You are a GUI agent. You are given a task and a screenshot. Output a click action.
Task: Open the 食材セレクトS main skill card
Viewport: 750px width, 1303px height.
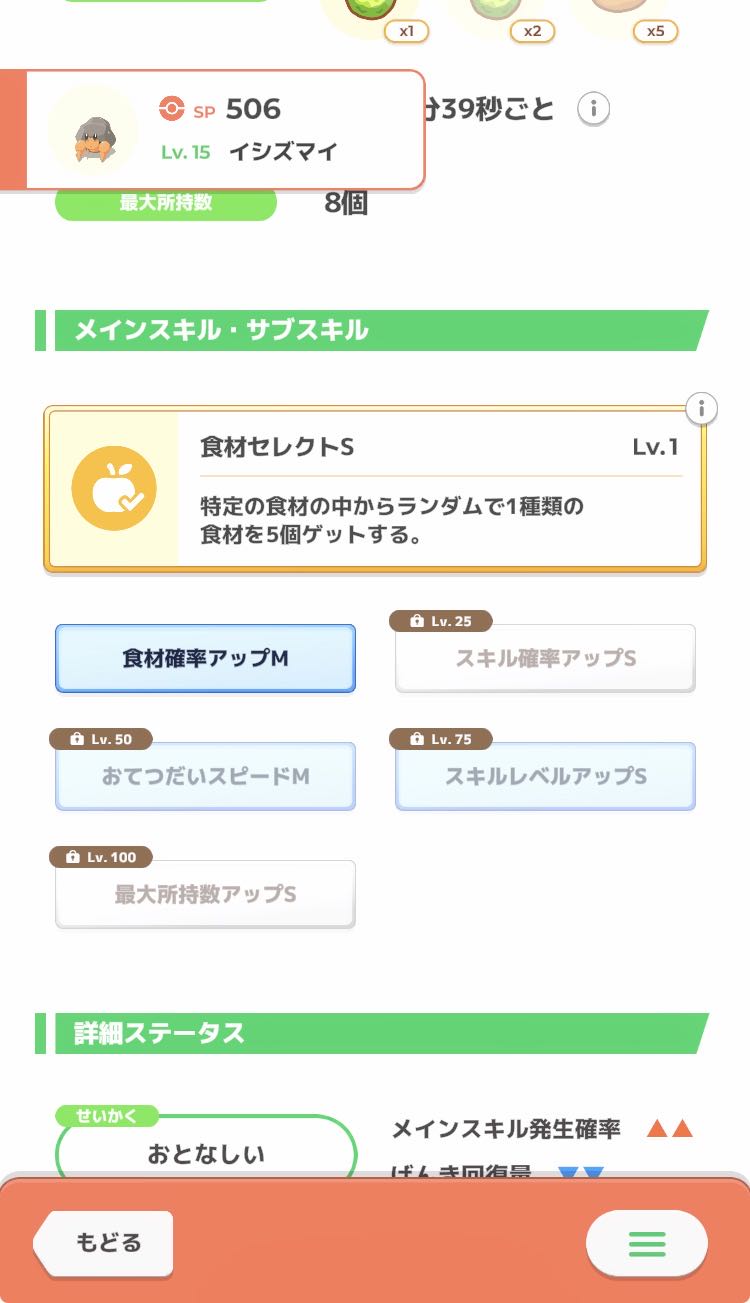click(375, 489)
